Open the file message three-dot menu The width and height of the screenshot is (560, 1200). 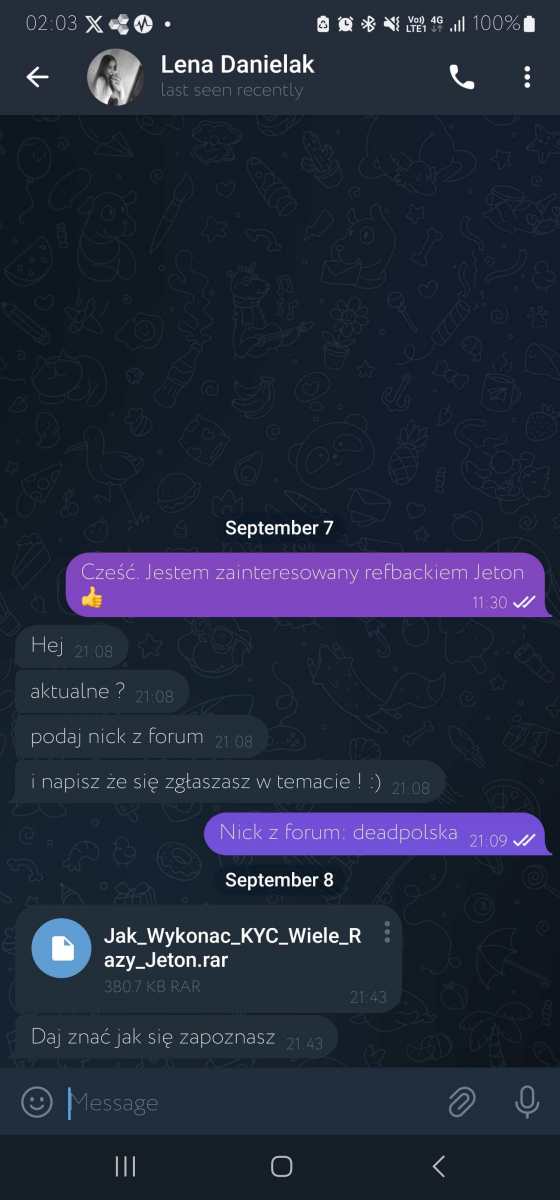[387, 932]
